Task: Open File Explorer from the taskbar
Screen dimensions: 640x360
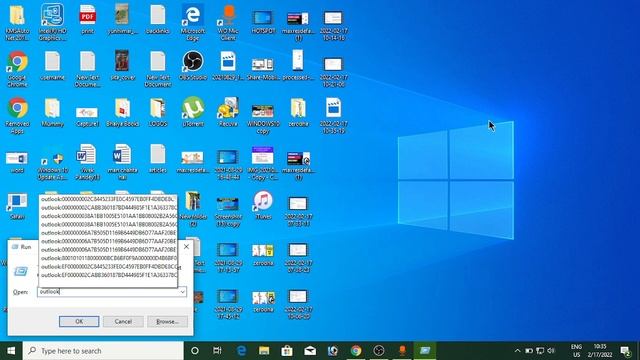Action: (x=264, y=351)
